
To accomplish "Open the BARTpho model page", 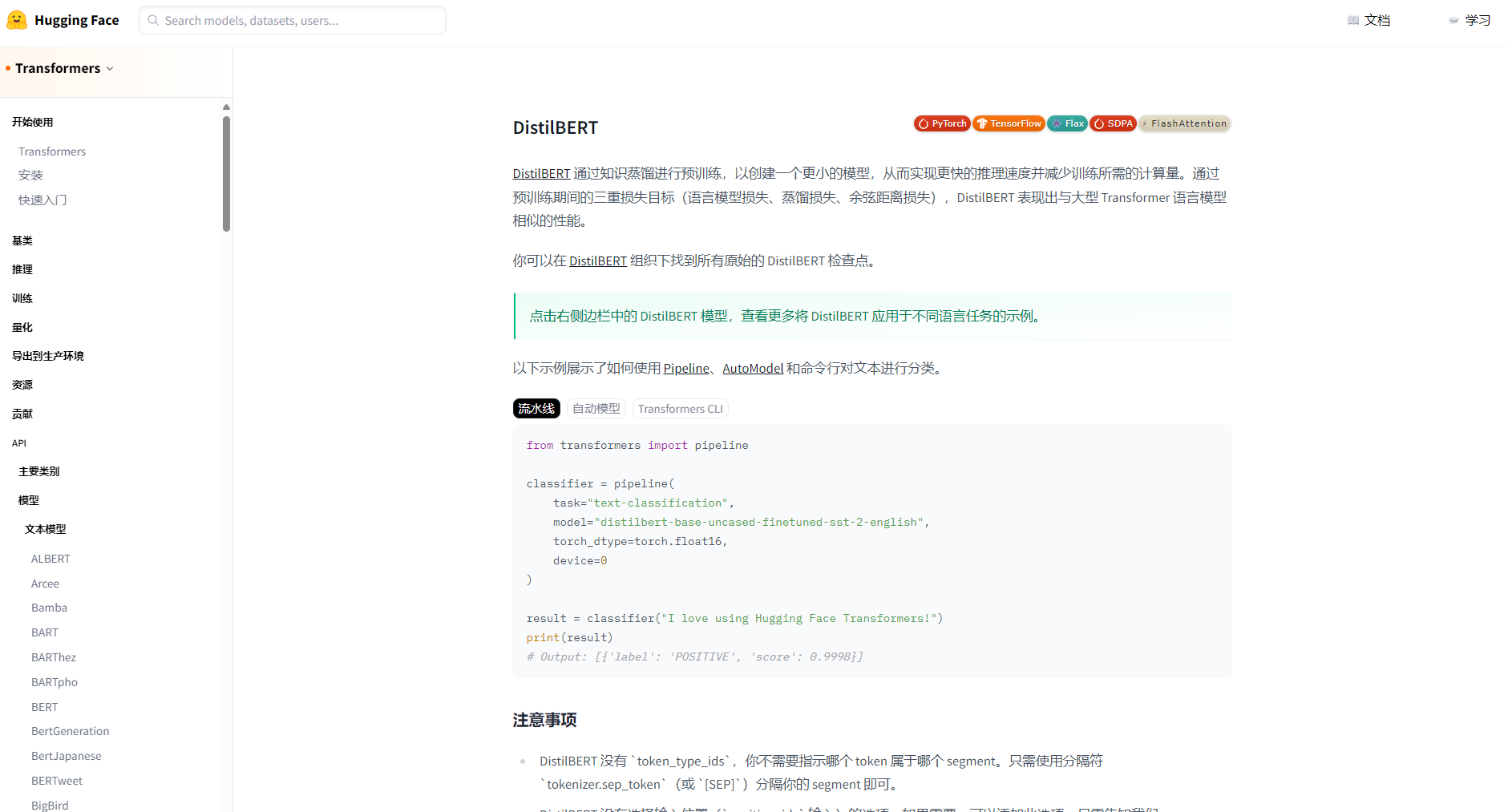I will point(55,682).
